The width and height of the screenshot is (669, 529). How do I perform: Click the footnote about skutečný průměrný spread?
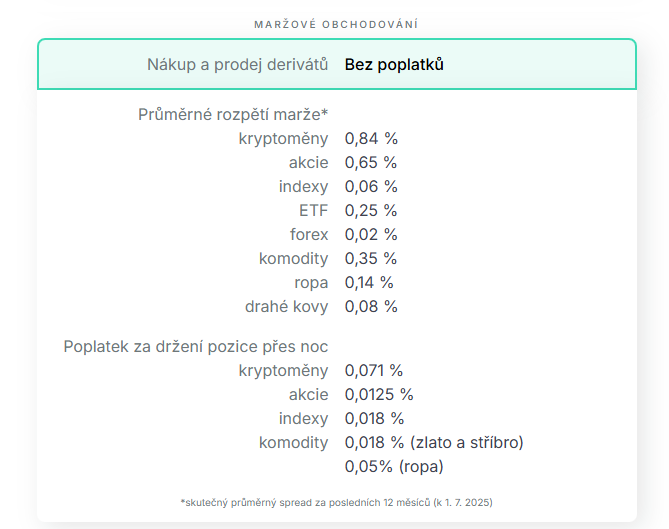click(336, 501)
